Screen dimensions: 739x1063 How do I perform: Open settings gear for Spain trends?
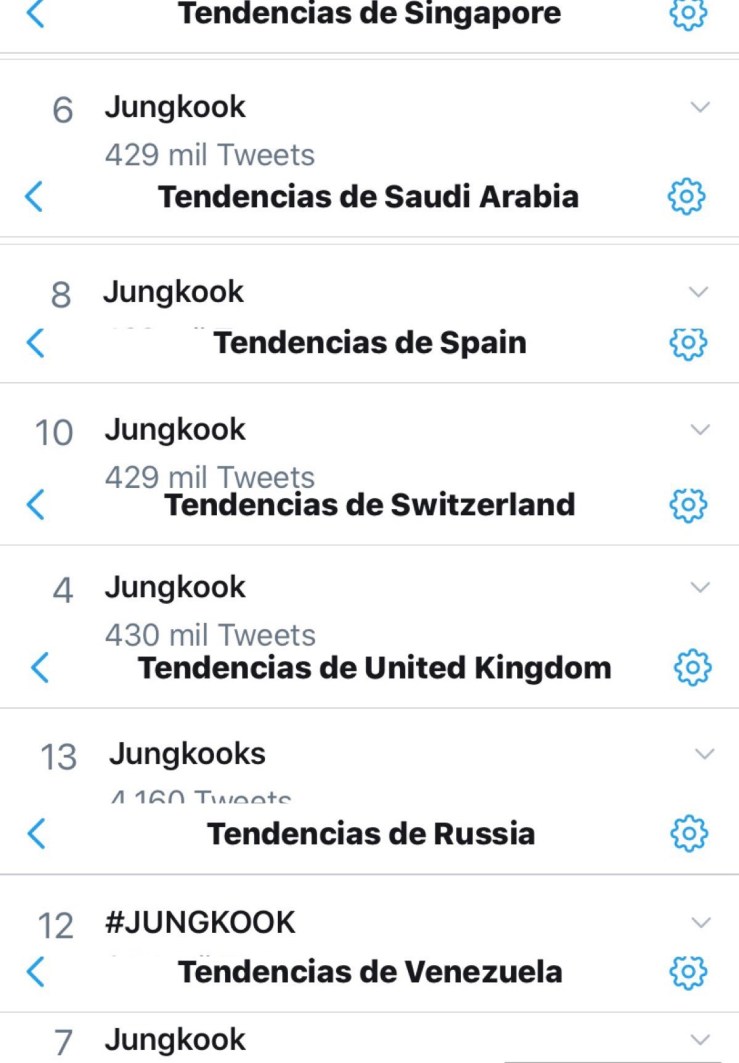click(687, 343)
